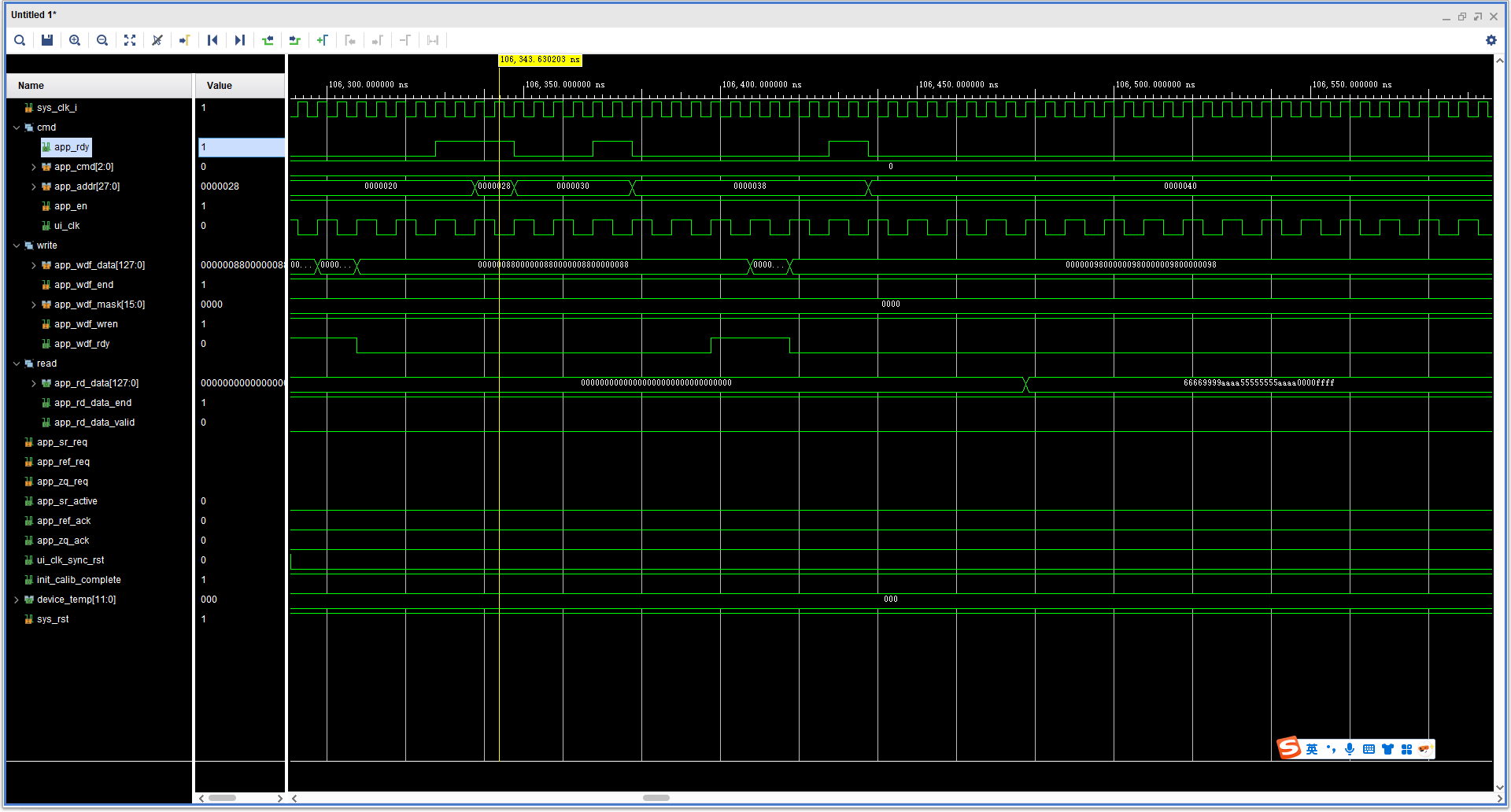Enable Sogou voice input microphone
Viewport: 1511px width, 812px height.
[x=1350, y=748]
